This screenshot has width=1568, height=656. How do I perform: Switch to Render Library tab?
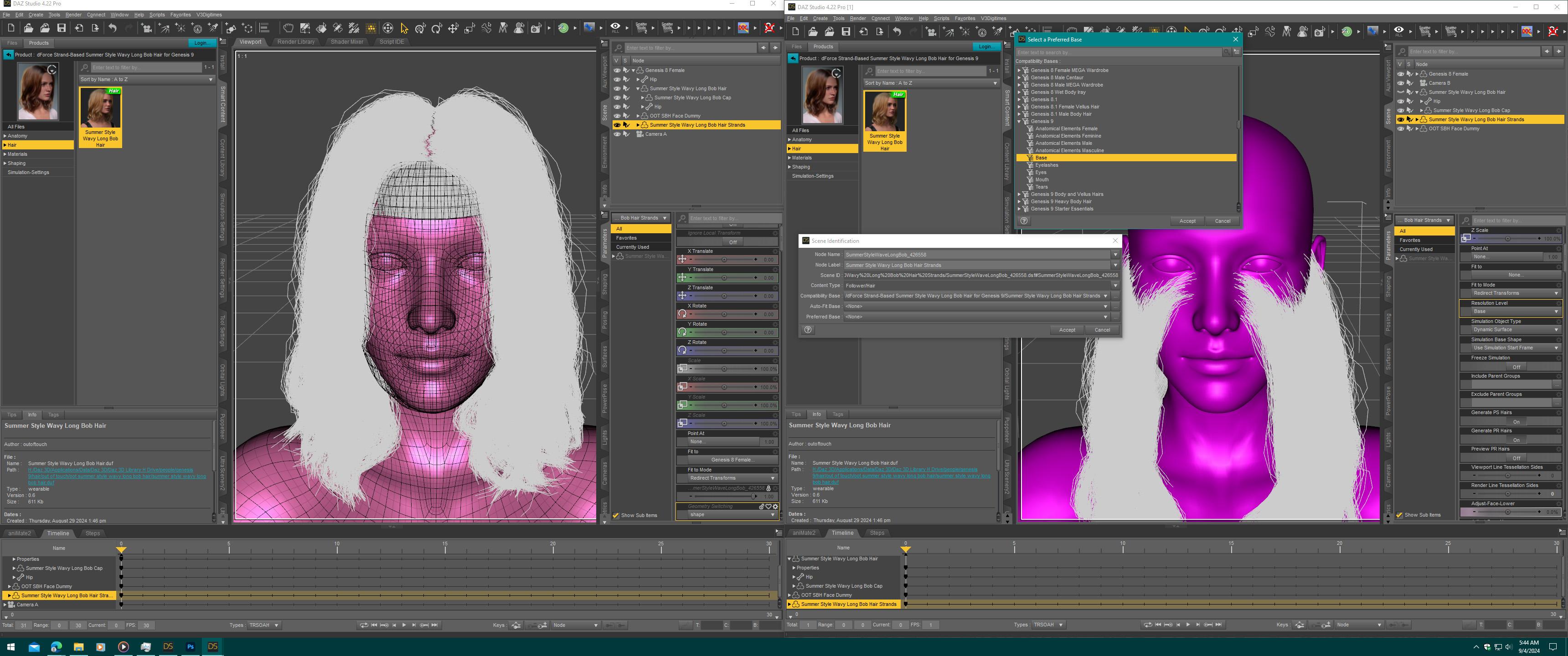(x=296, y=42)
